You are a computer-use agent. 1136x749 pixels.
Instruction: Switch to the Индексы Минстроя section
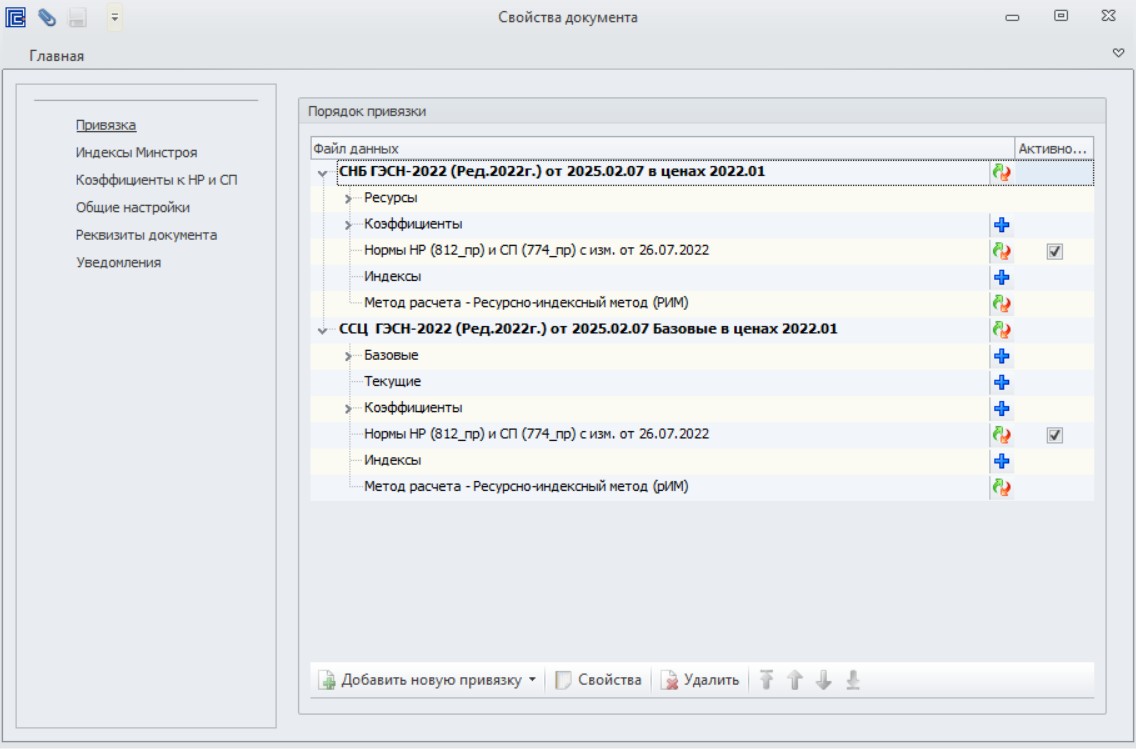point(136,152)
